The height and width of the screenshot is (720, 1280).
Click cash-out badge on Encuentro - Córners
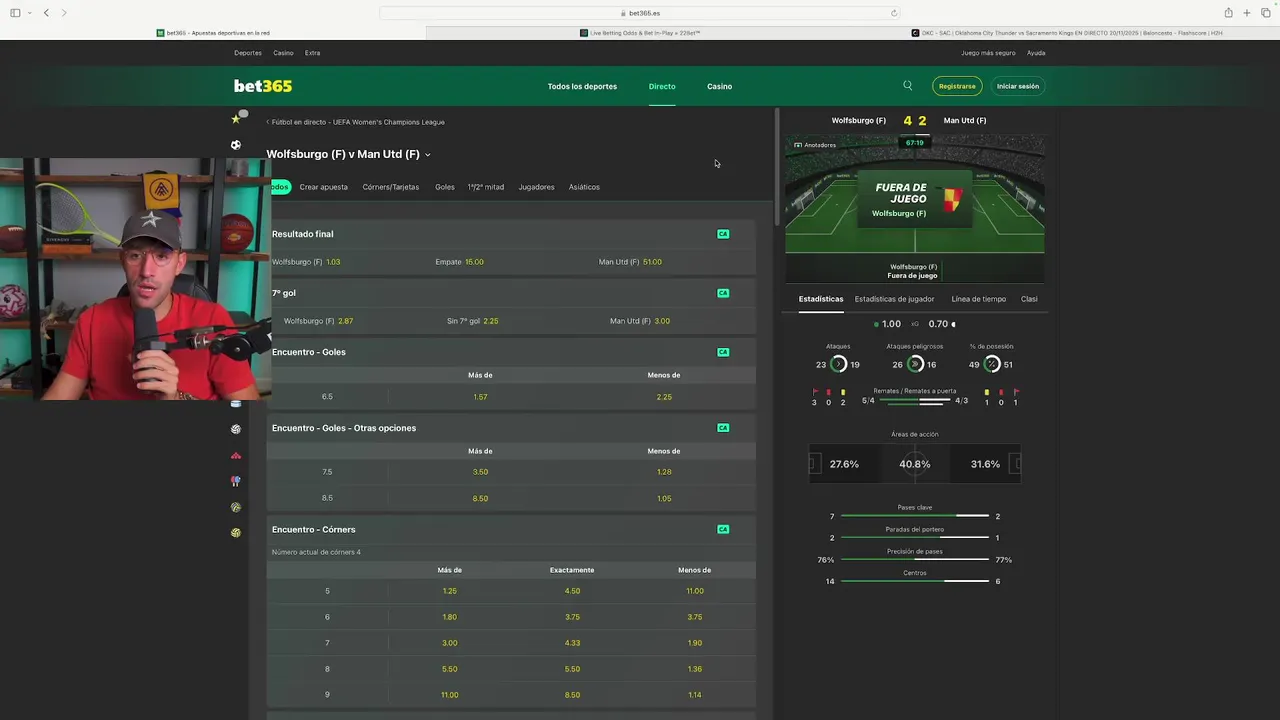click(x=723, y=529)
